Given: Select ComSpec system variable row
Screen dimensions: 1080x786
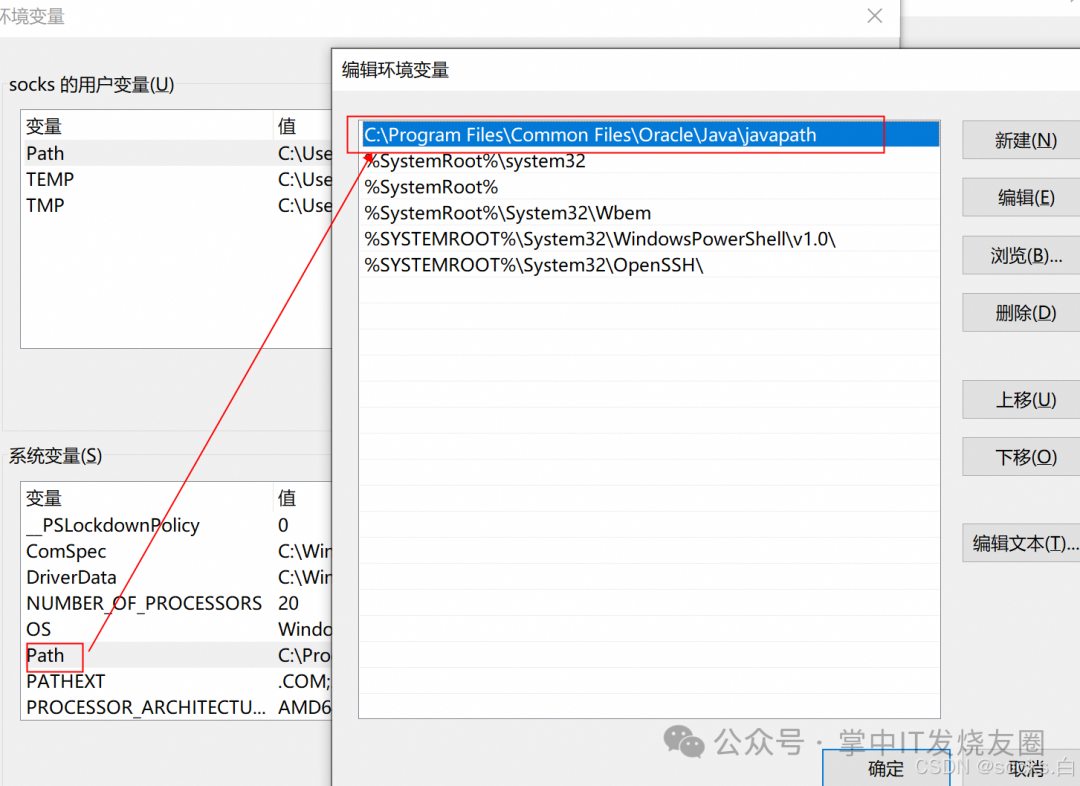Looking at the screenshot, I should pos(176,551).
